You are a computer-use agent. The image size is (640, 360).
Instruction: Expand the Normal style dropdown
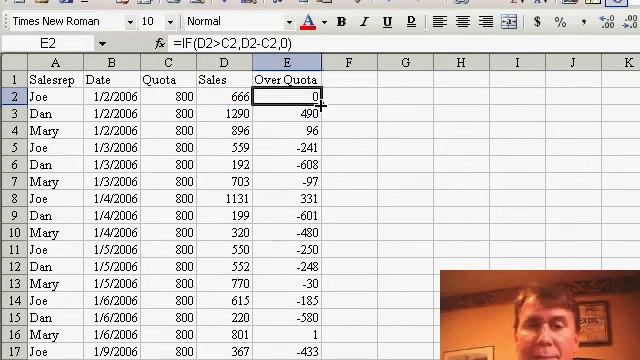click(x=289, y=22)
